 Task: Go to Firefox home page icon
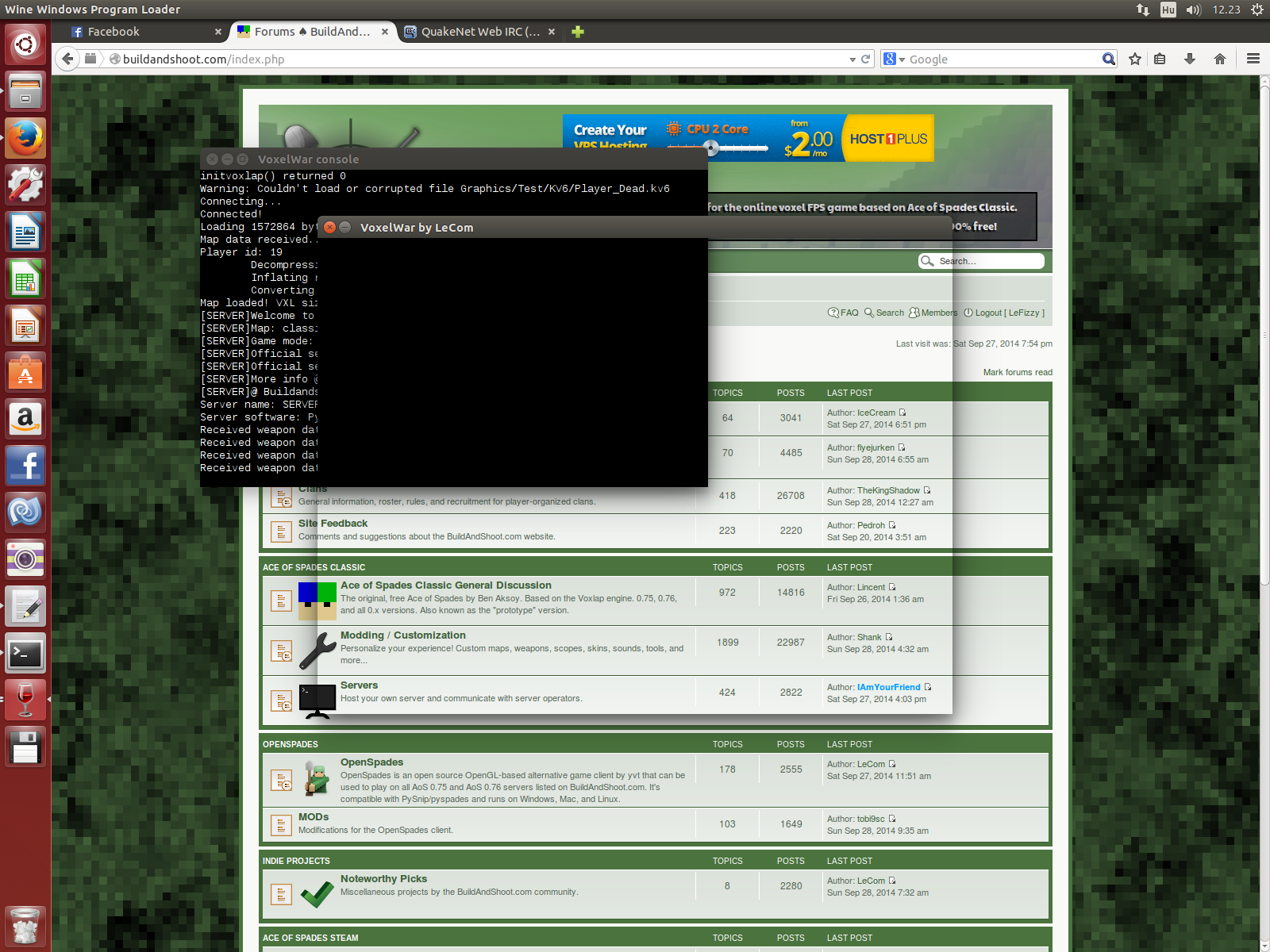click(1220, 59)
